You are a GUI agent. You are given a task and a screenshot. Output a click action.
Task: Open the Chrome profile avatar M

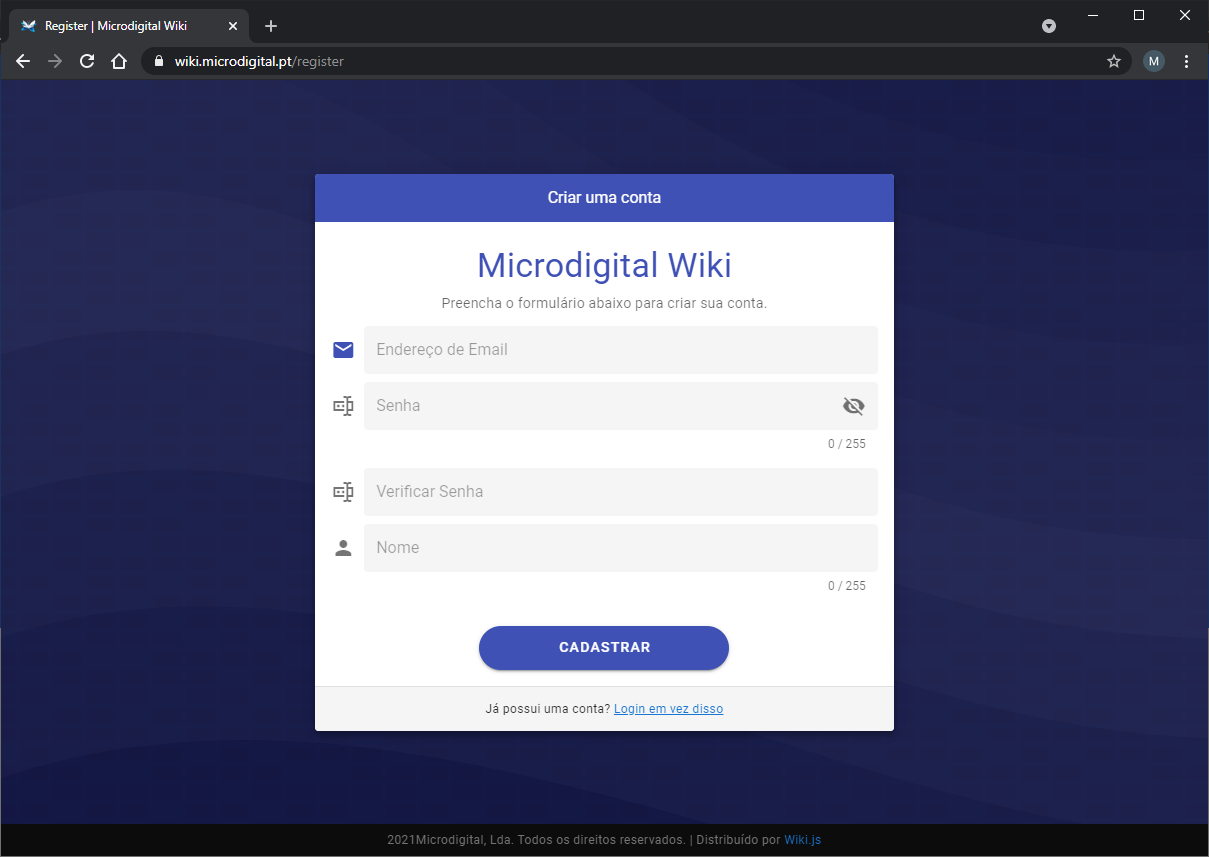click(1154, 61)
